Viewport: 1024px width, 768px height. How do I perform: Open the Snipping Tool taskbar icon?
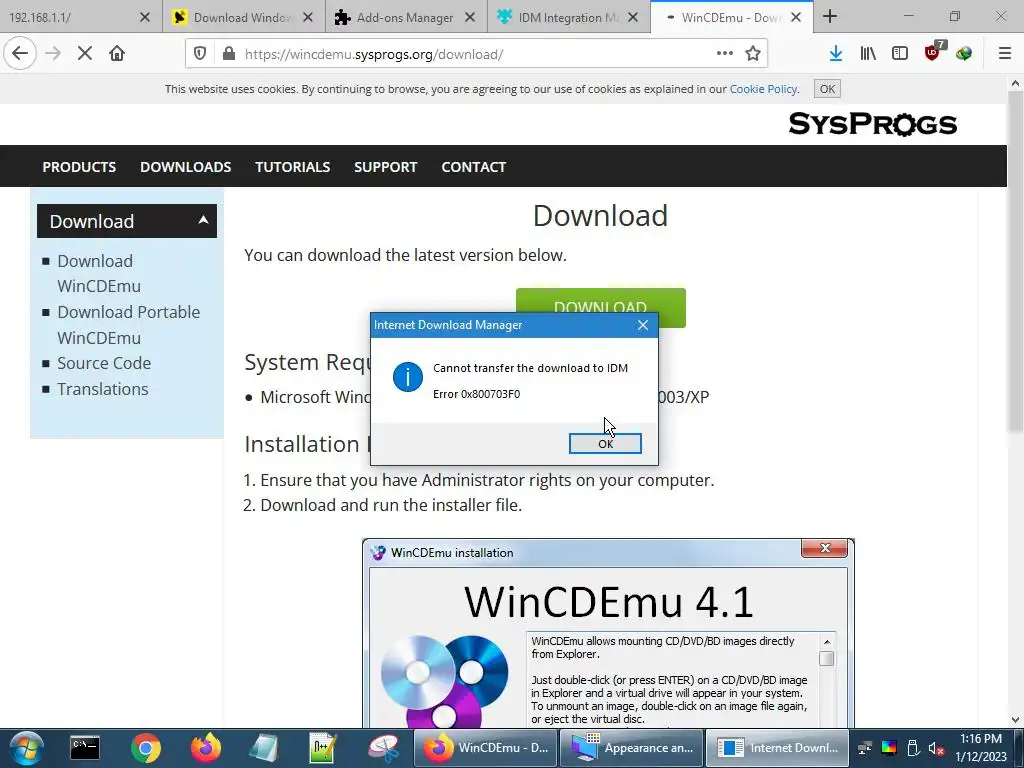[383, 748]
